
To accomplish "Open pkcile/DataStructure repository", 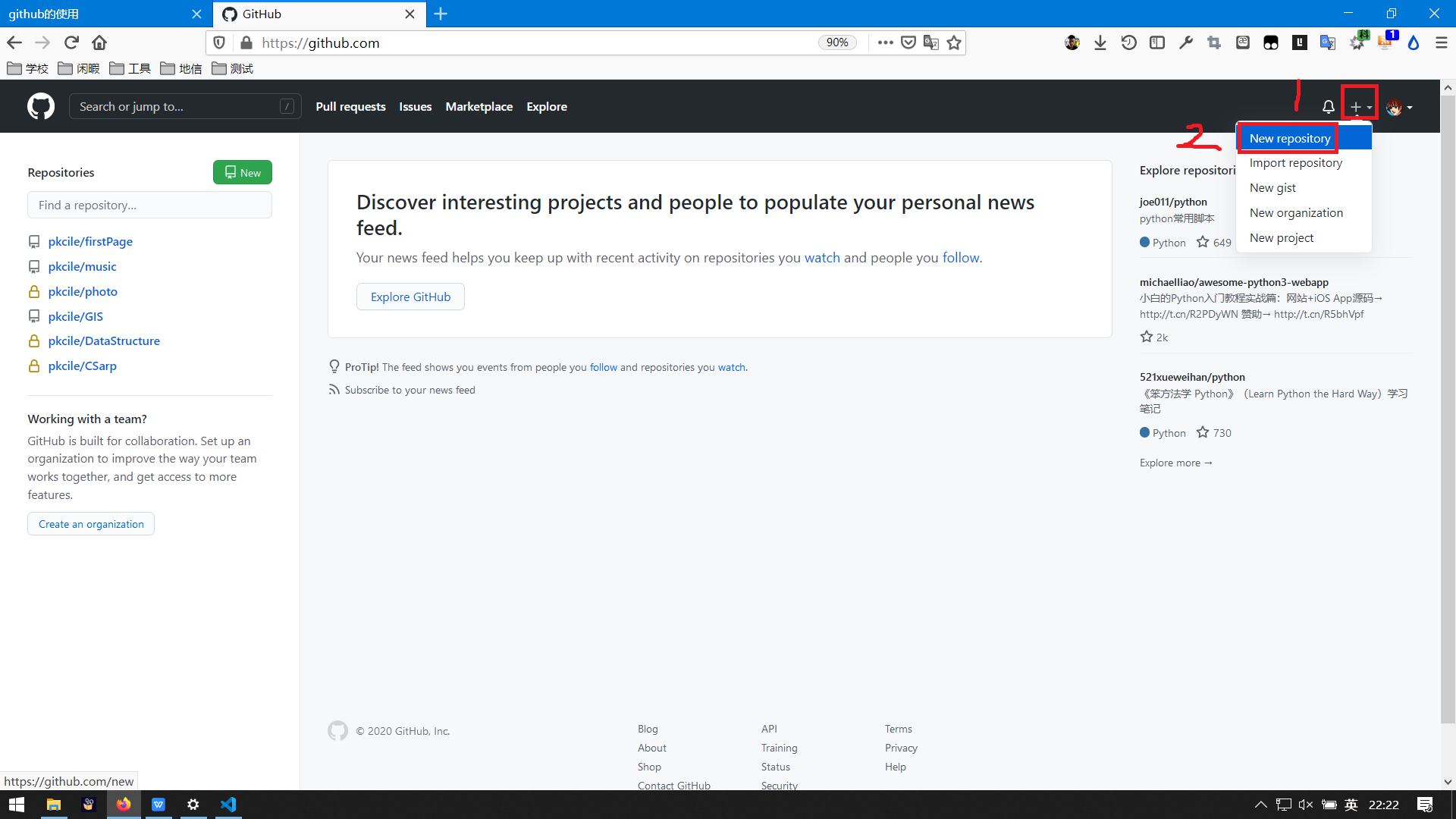I will (x=104, y=340).
